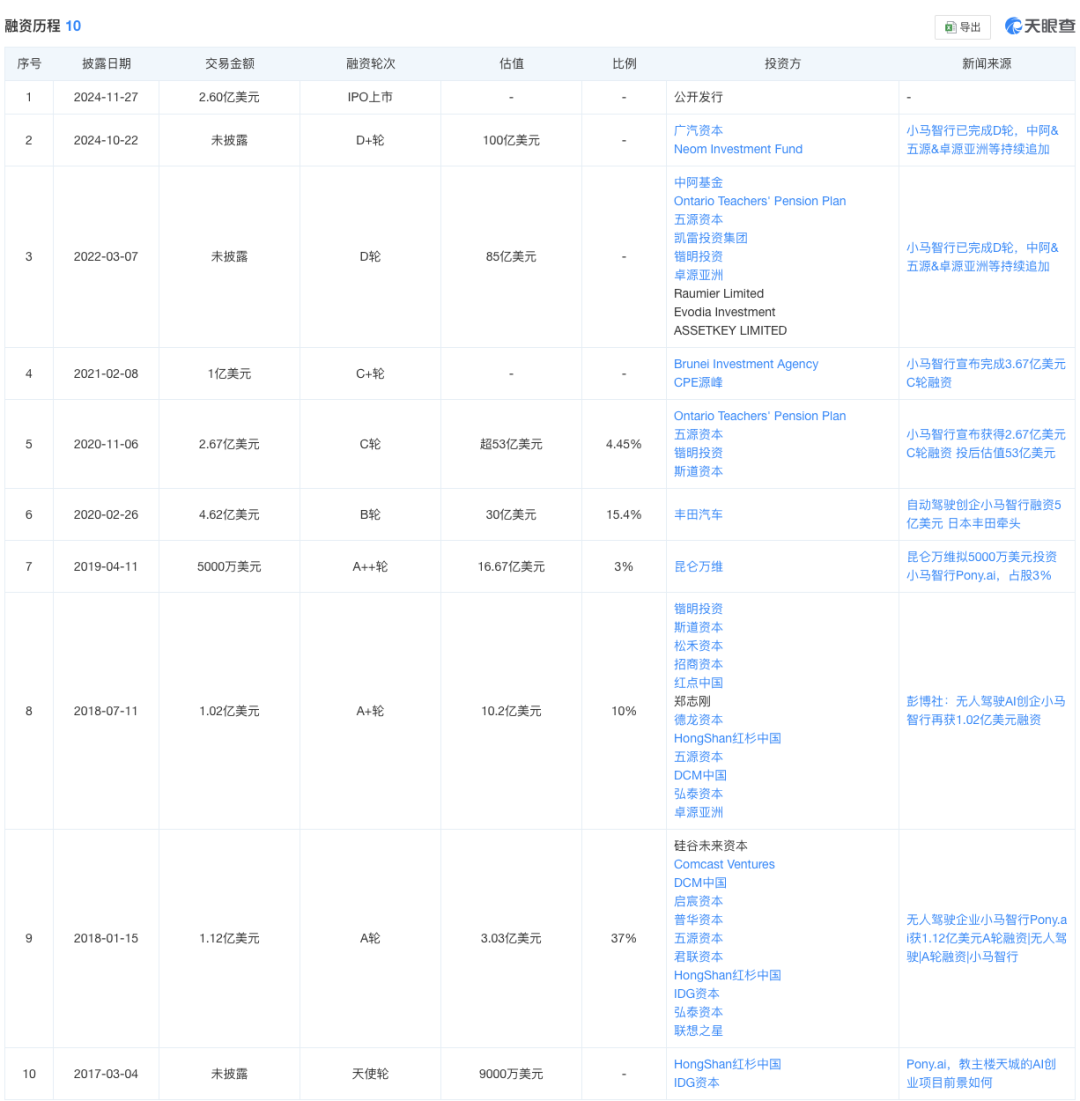Select the ratio cell 15.4%
This screenshot has width=1080, height=1101.
click(624, 515)
